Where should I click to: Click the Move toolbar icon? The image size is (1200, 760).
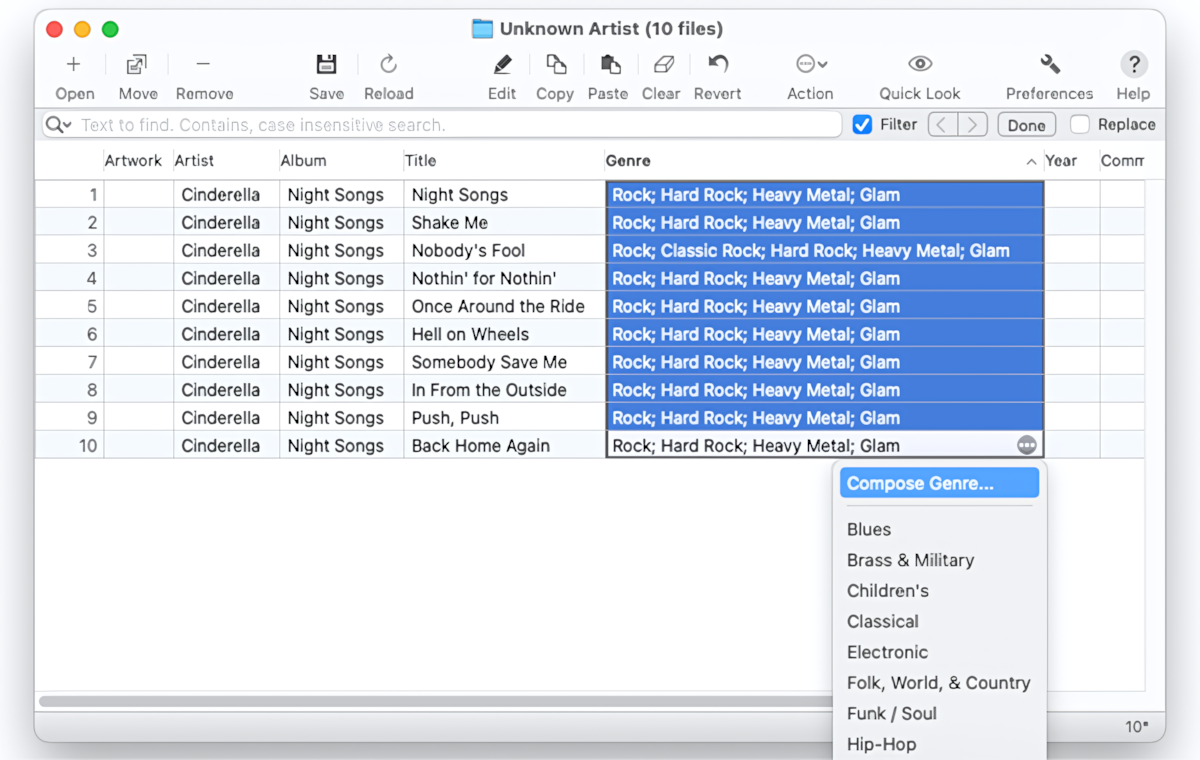137,65
